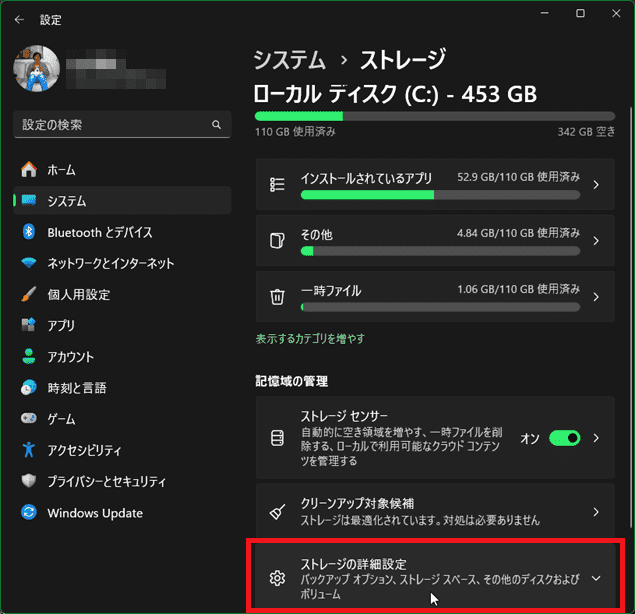Viewport: 635px width, 614px height.
Task: Click the back arrow in title bar
Action: (19, 18)
